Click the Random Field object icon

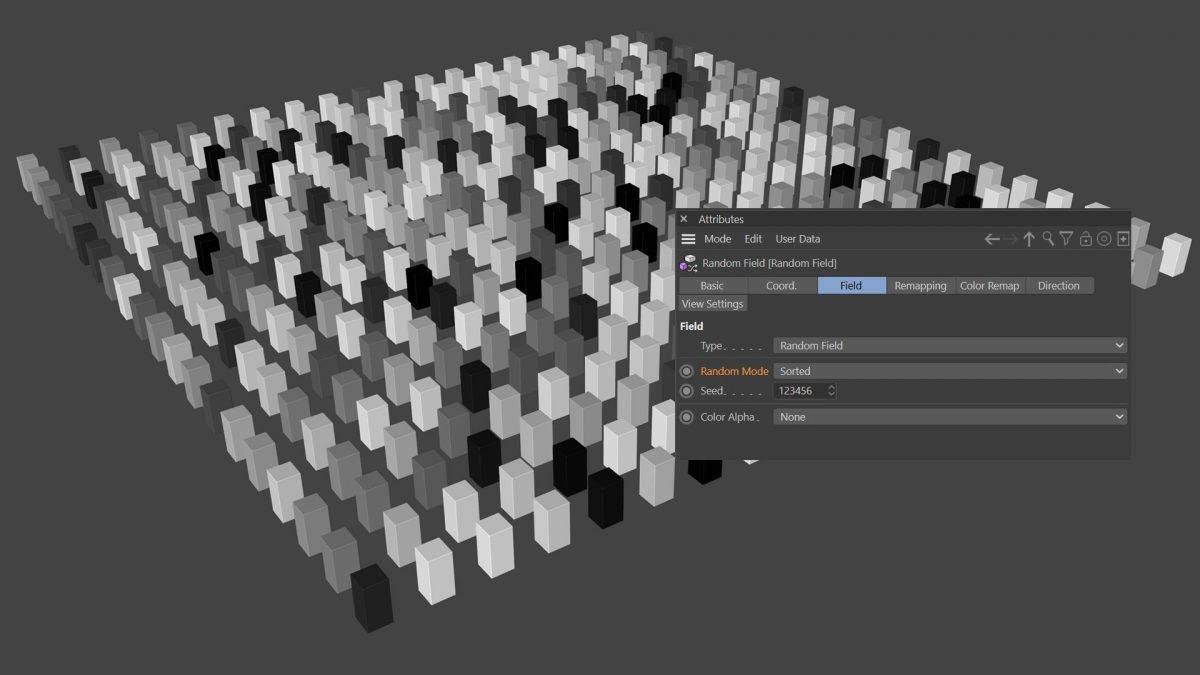tap(688, 263)
